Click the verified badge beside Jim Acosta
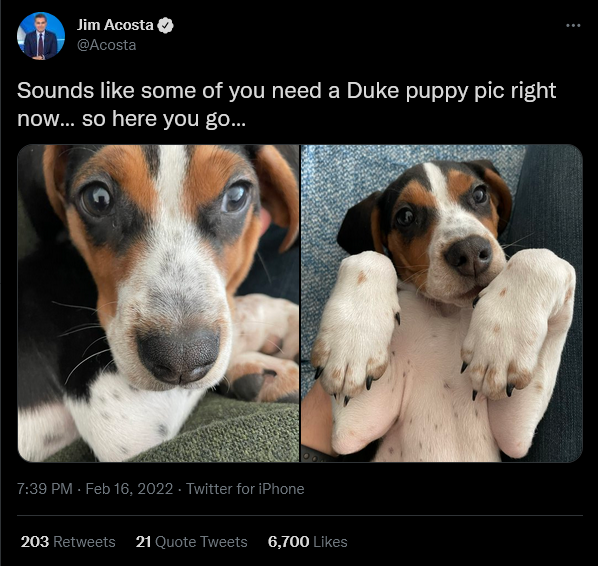 pos(166,25)
